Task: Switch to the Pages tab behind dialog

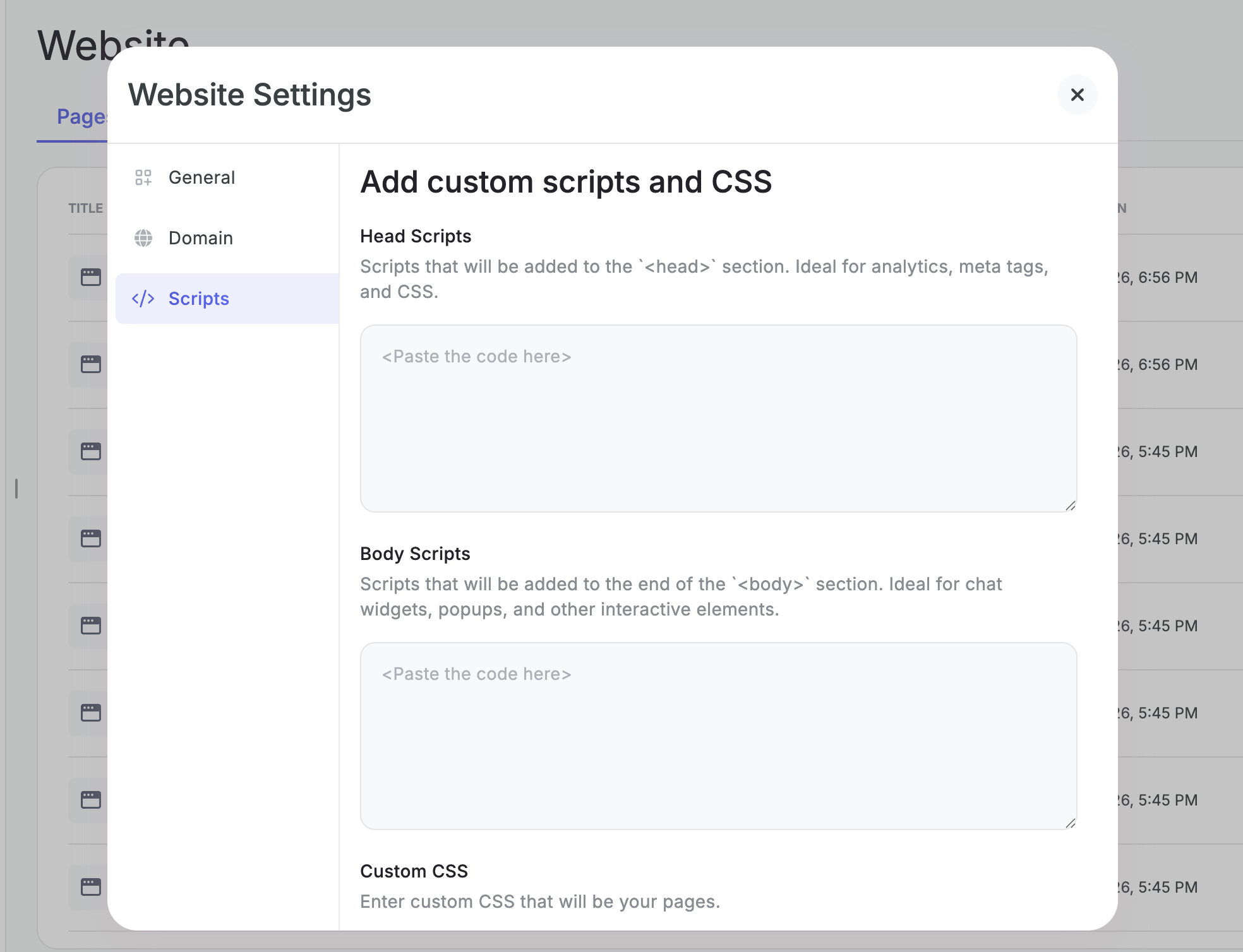Action: [x=81, y=117]
